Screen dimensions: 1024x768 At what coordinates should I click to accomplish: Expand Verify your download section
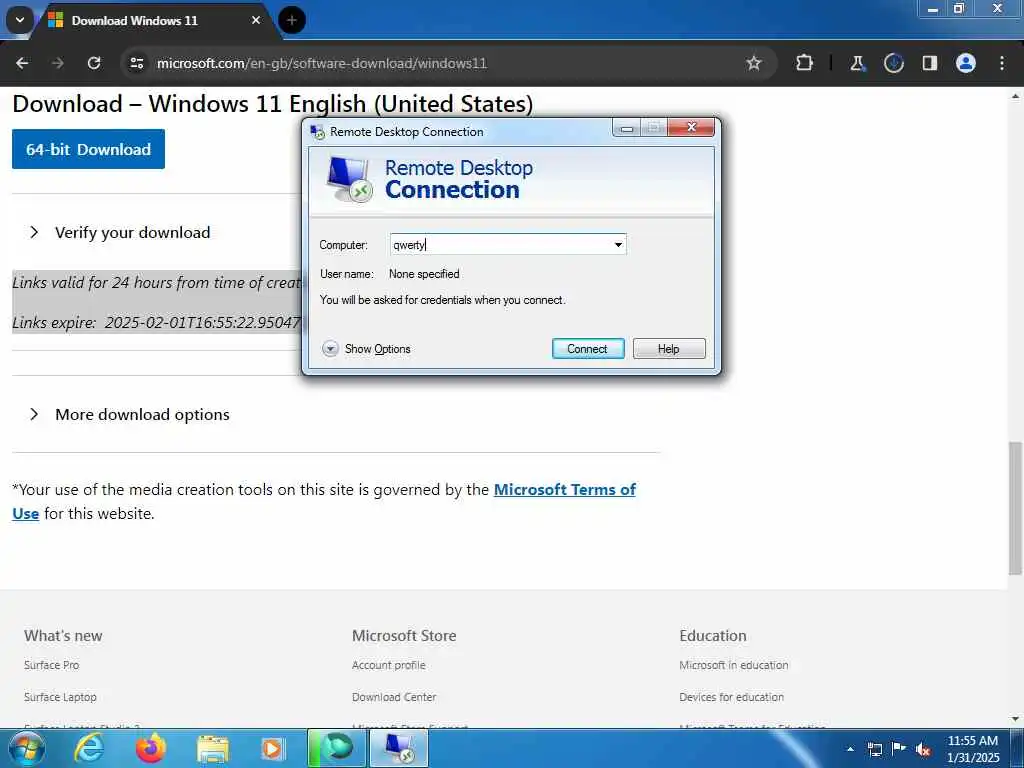pyautogui.click(x=133, y=232)
